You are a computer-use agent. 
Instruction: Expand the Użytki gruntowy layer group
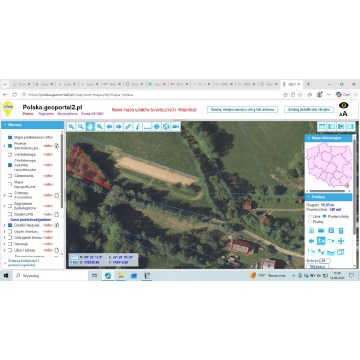4,231
